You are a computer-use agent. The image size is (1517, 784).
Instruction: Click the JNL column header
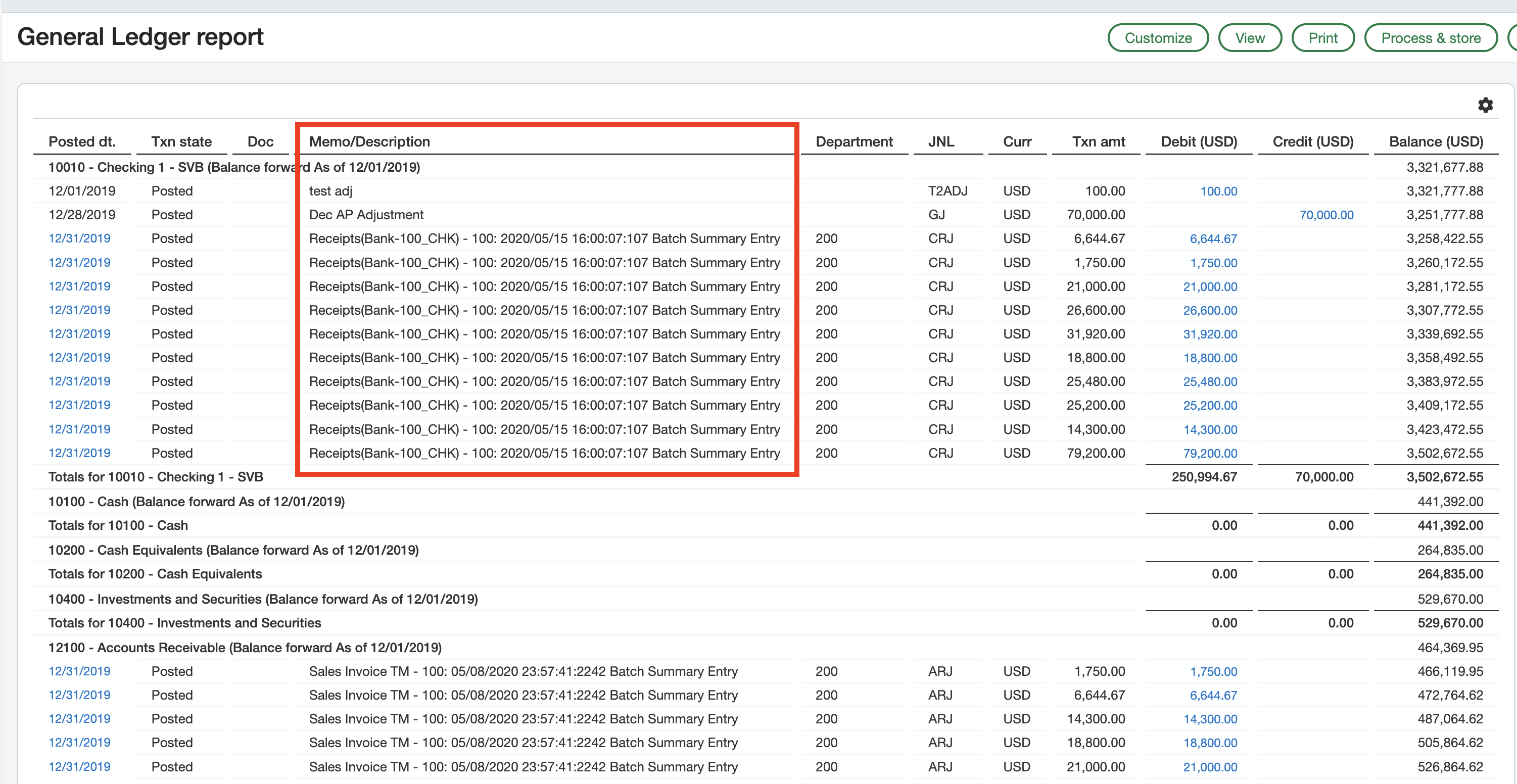click(940, 142)
